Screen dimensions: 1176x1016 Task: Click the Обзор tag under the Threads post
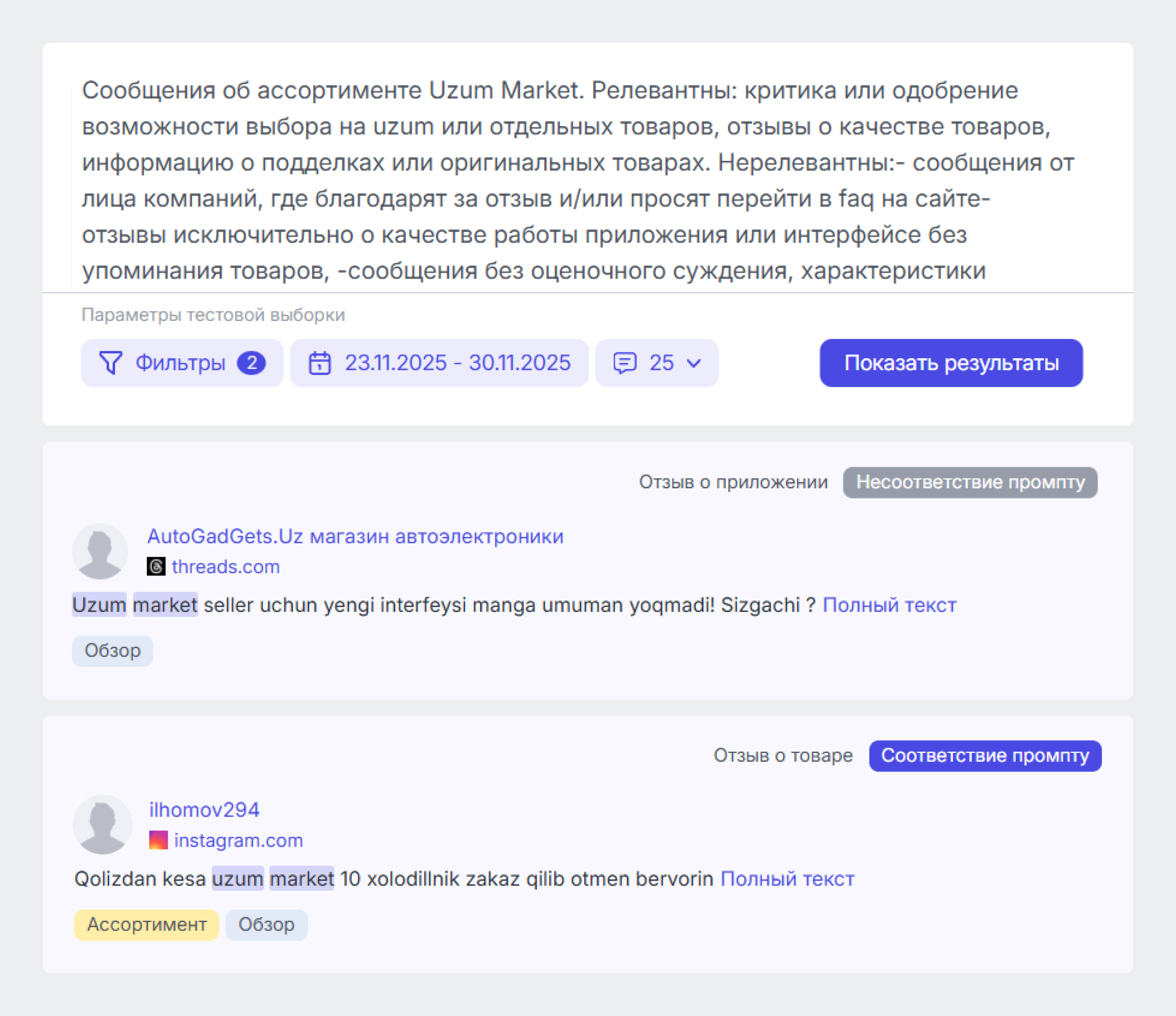pyautogui.click(x=112, y=651)
